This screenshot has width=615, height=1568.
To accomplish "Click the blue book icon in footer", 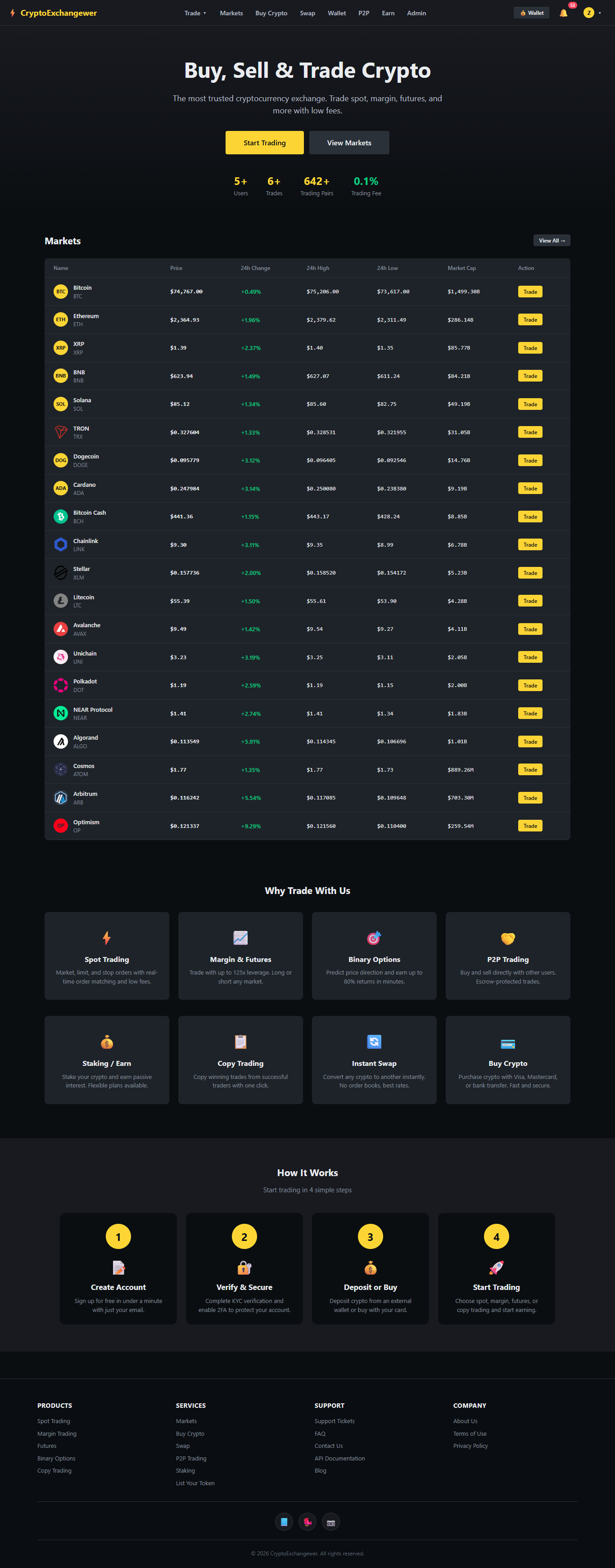I will tap(284, 1522).
